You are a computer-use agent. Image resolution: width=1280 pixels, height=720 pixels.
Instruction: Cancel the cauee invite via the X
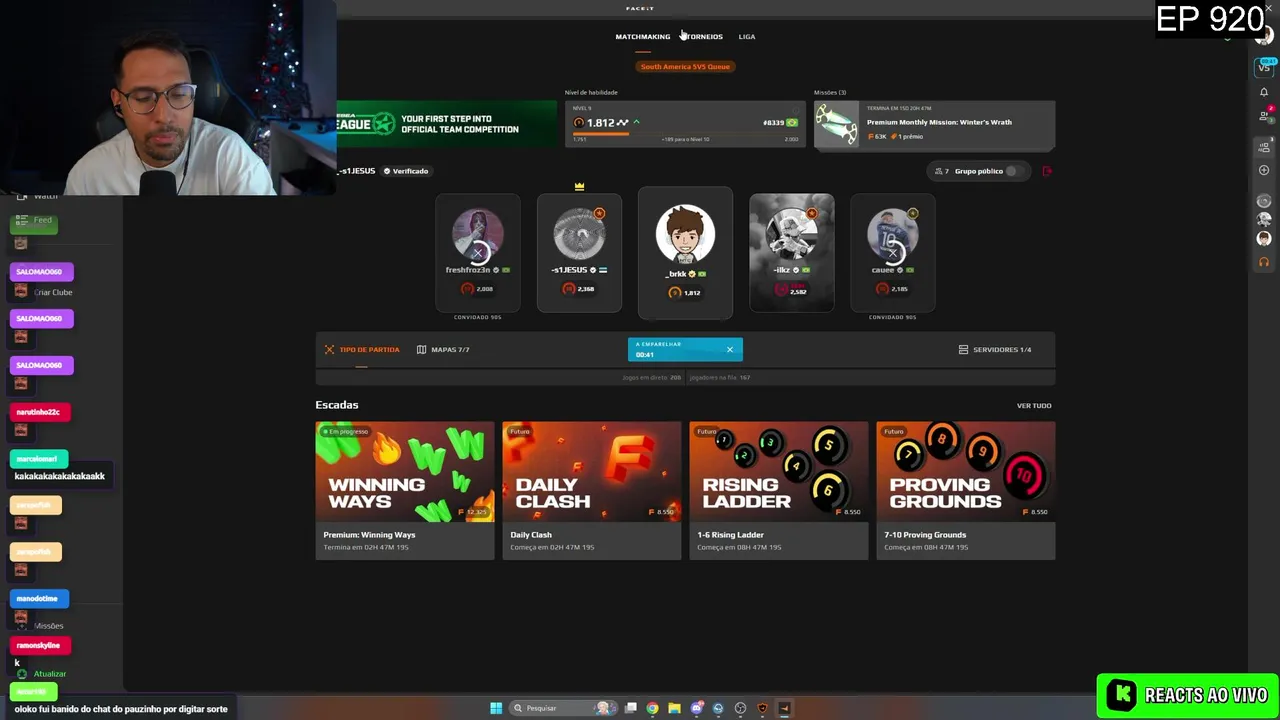click(892, 252)
